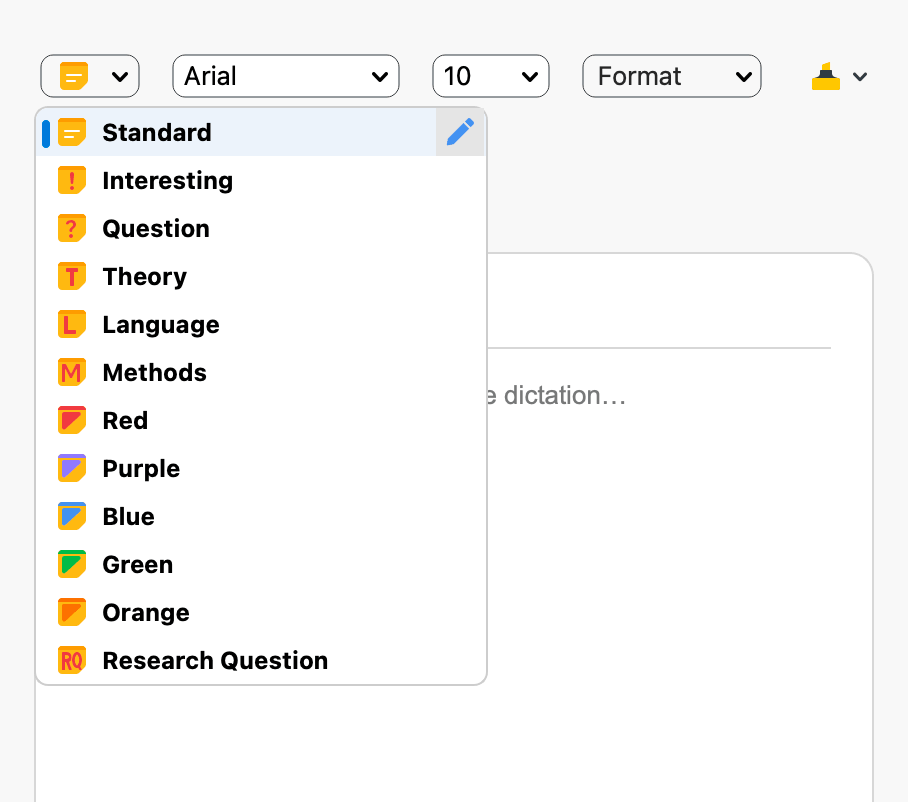Open the font size 10 dropdown

click(490, 75)
